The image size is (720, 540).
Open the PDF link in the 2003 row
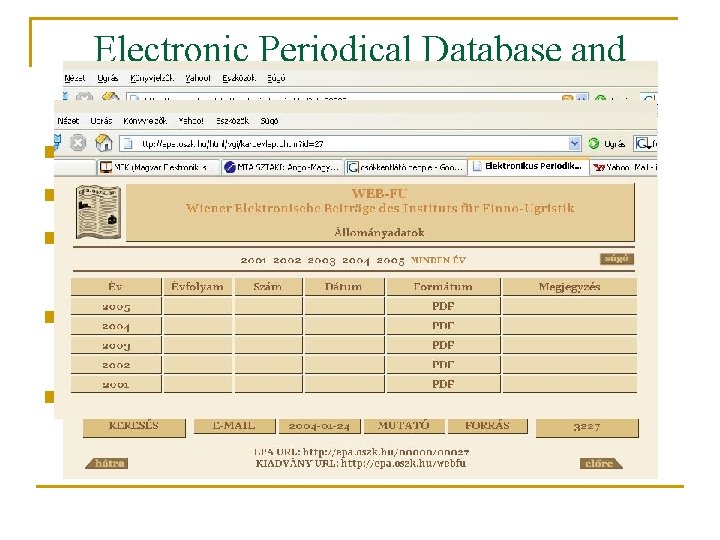[443, 345]
